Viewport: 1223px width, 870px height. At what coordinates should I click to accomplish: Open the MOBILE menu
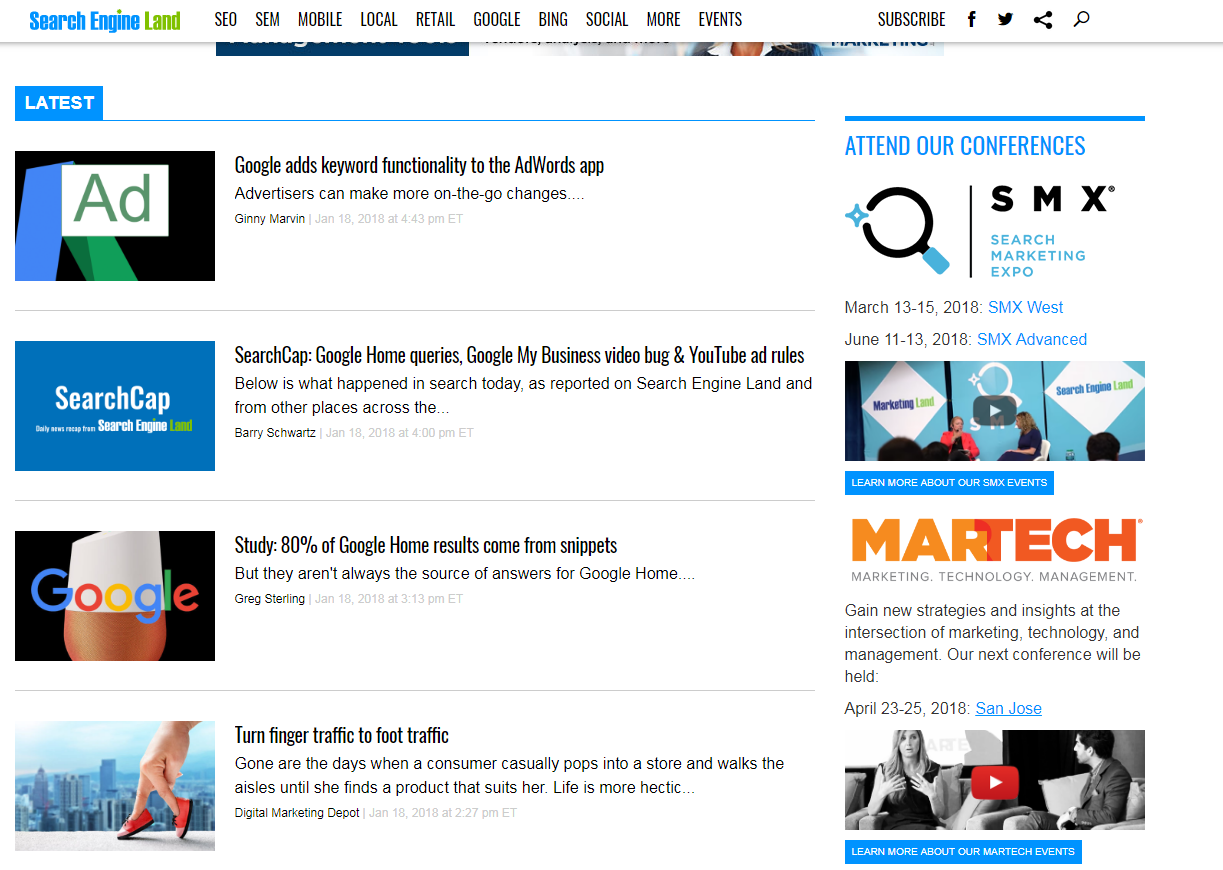pyautogui.click(x=320, y=19)
